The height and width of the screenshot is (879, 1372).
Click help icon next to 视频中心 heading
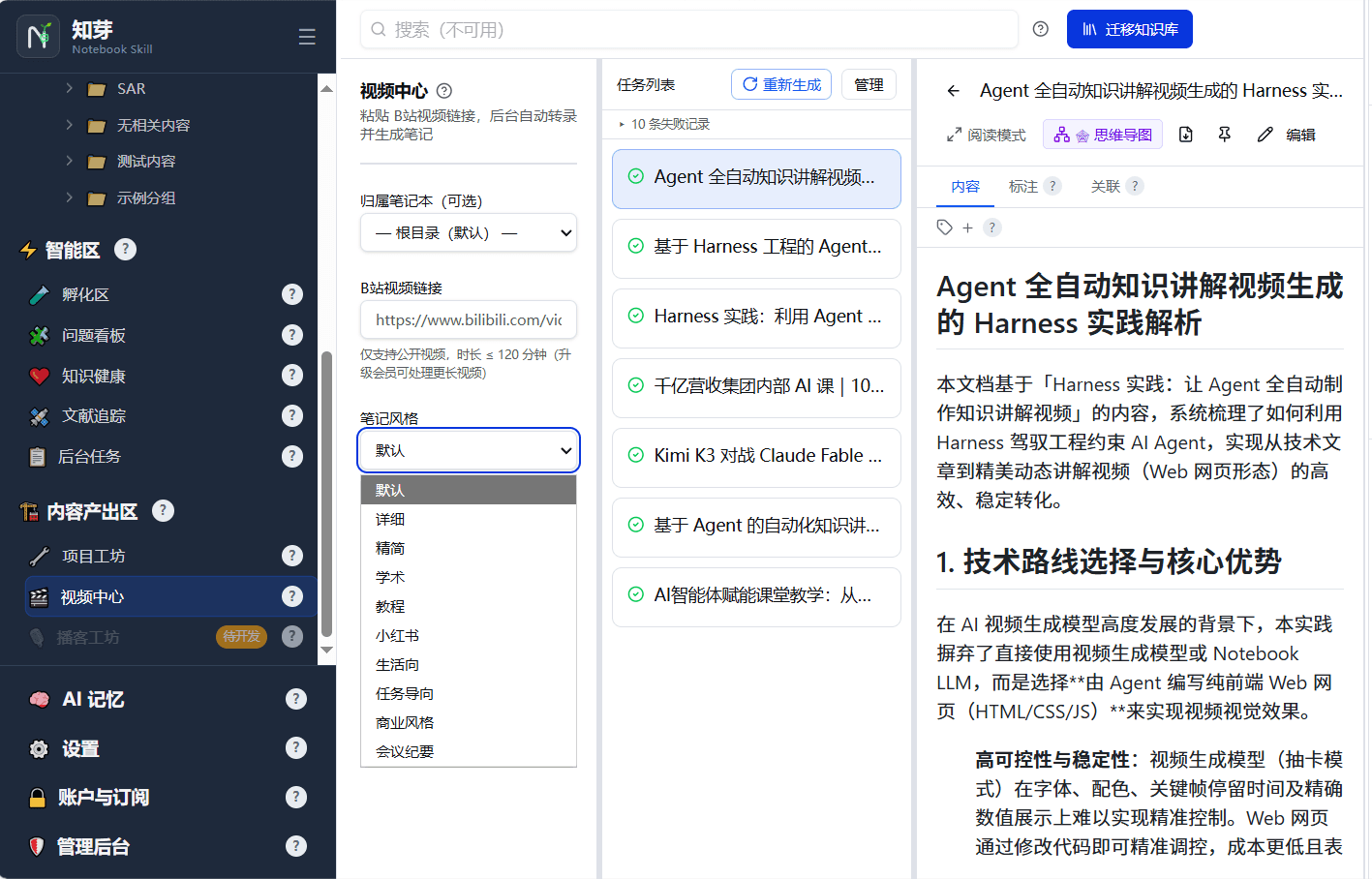(x=444, y=91)
